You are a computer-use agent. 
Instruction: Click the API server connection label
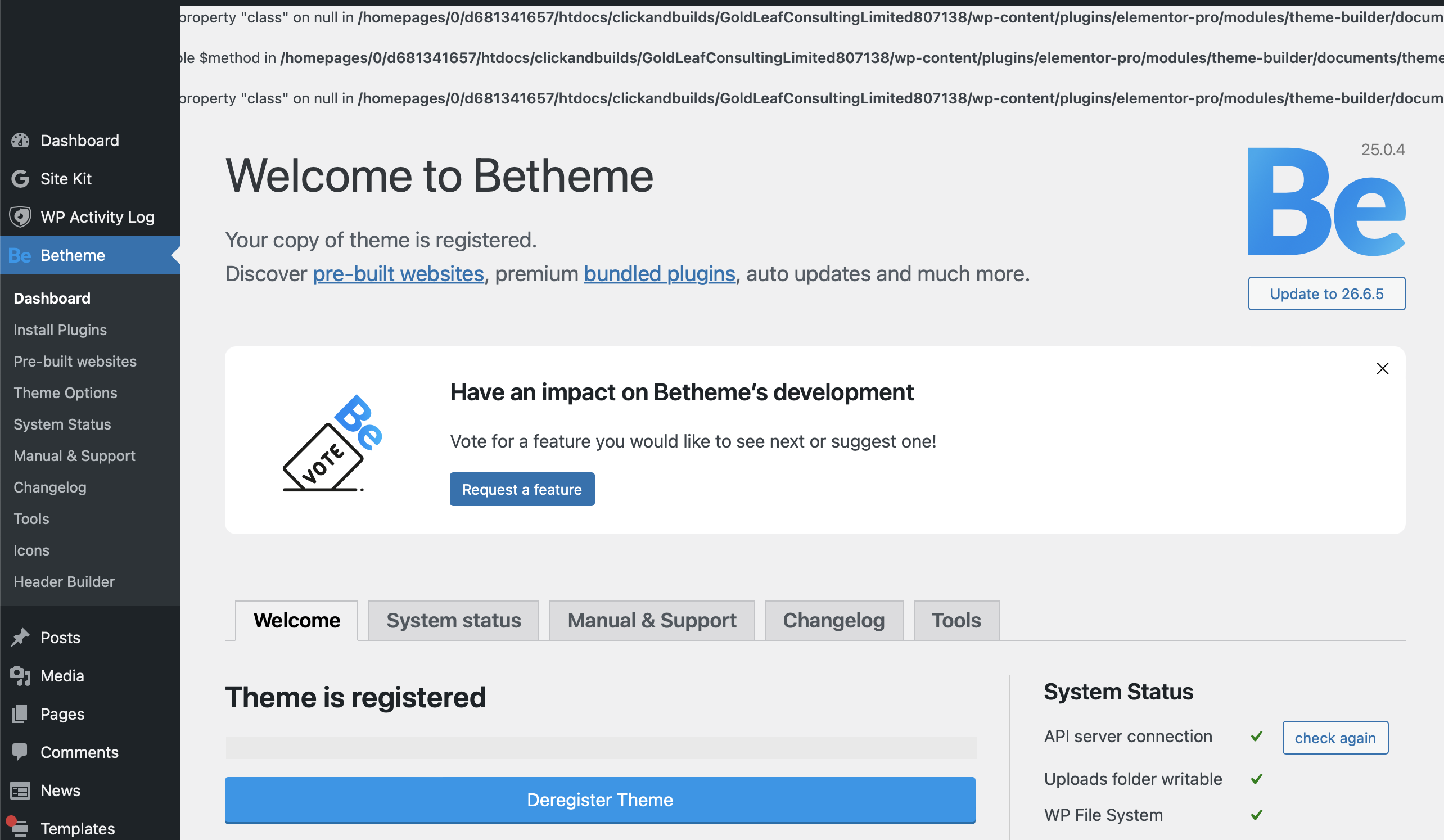click(1129, 737)
